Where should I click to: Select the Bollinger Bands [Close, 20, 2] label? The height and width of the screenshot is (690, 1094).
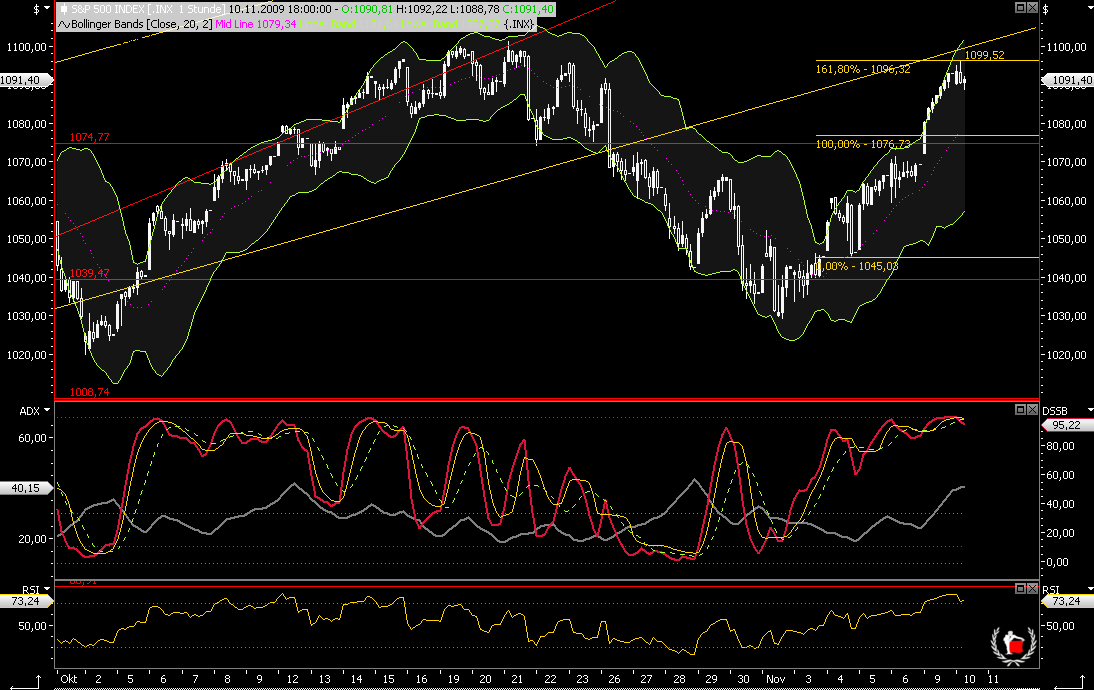[142, 24]
